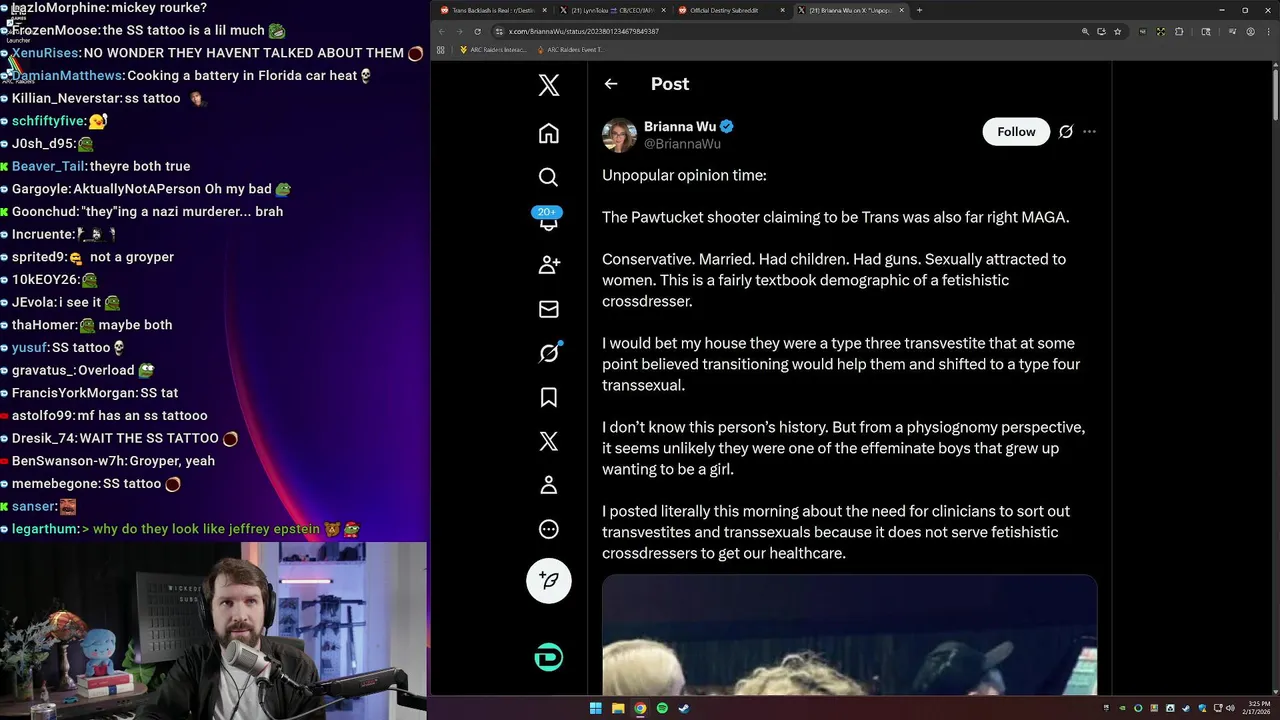The width and height of the screenshot is (1280, 720).
Task: Close the Official Destiny Subreddit tab
Action: click(x=783, y=10)
